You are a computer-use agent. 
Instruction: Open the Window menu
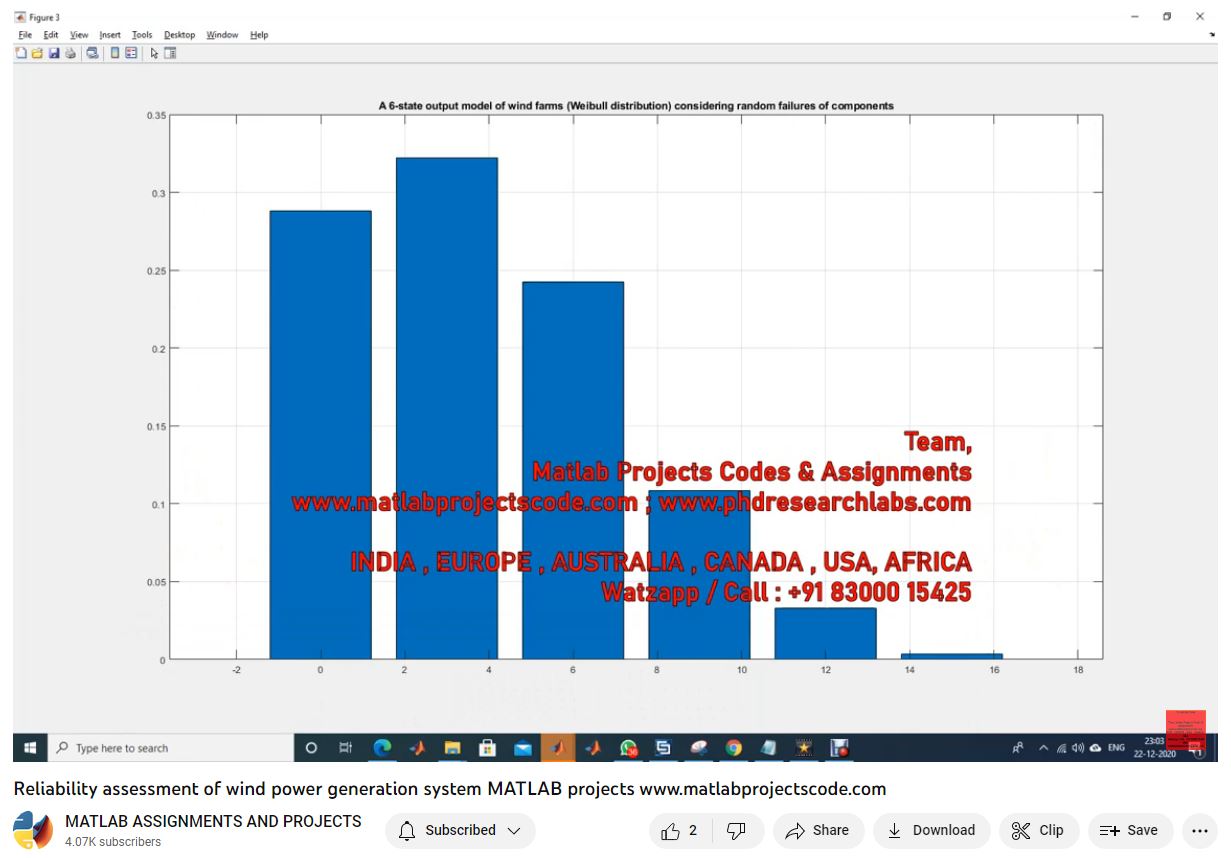[222, 35]
